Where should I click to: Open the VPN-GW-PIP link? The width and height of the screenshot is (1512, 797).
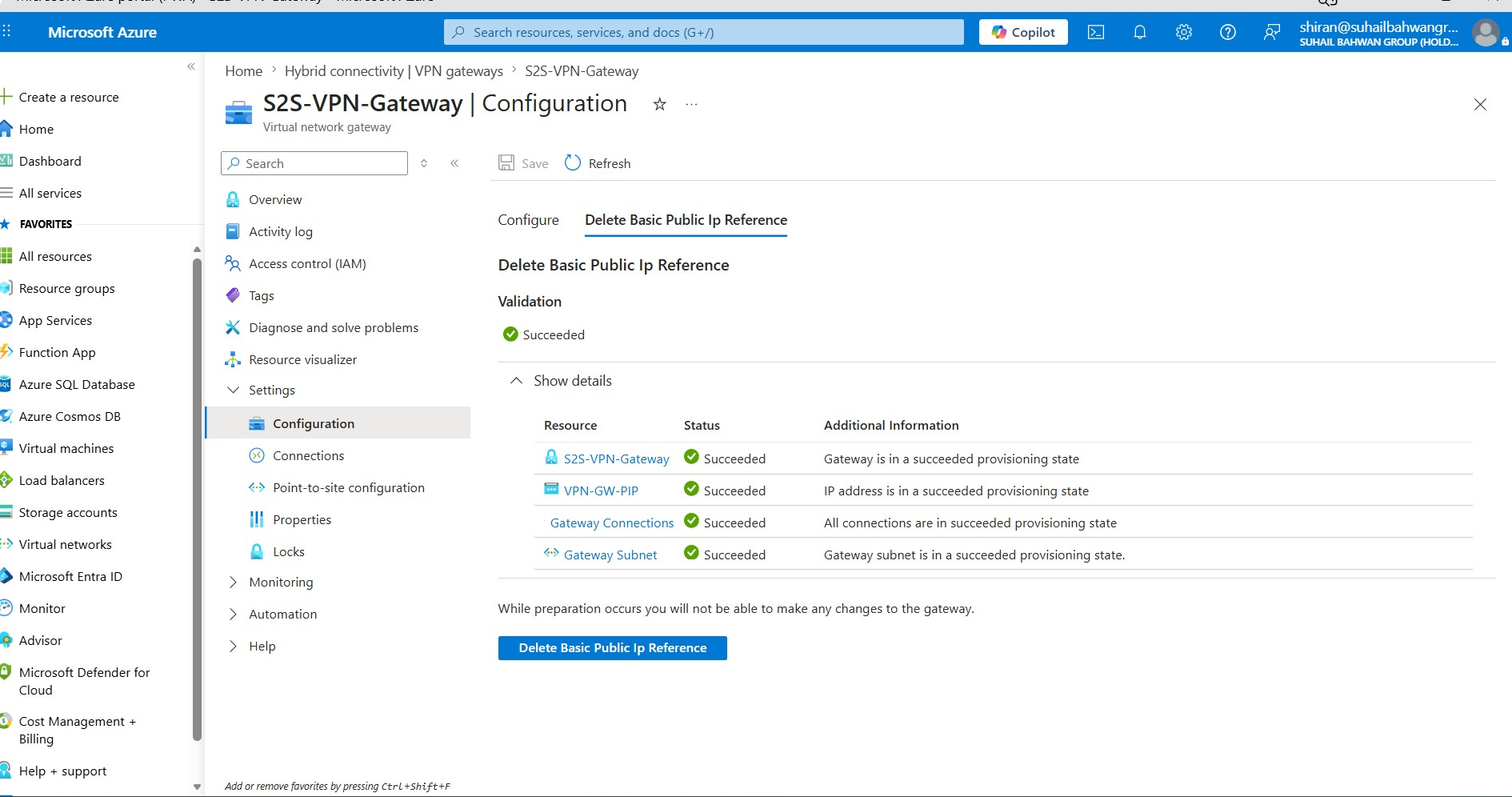tap(601, 491)
